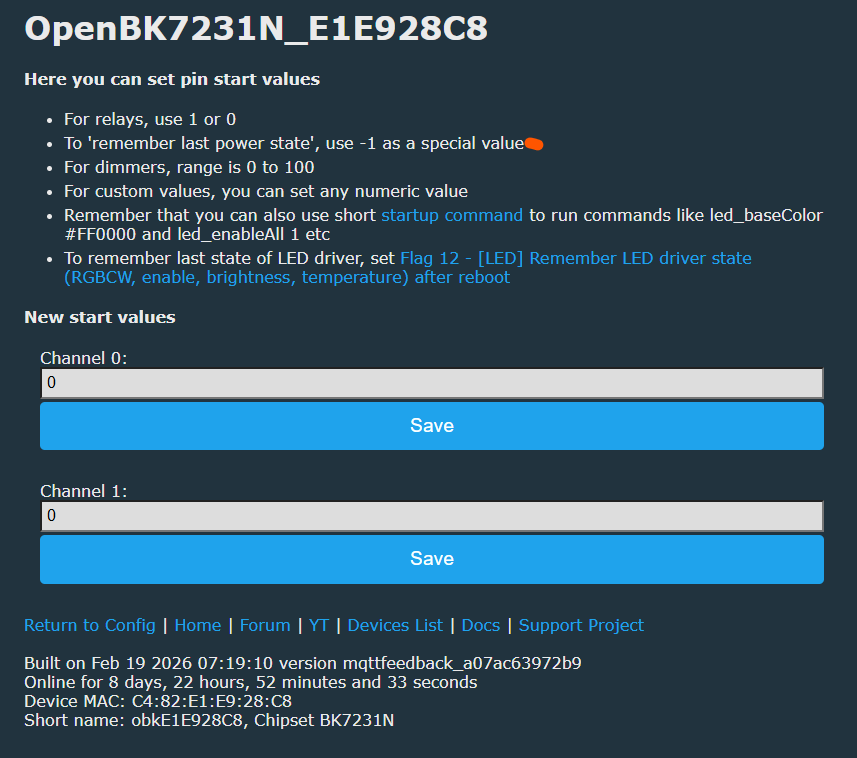Click the orange mark after 'special value'
The height and width of the screenshot is (758, 857).
coord(534,144)
